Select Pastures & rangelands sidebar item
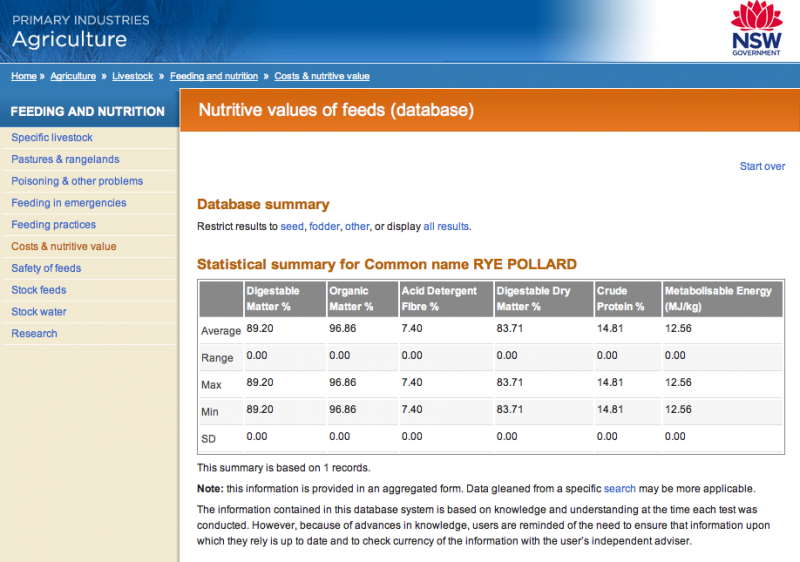Image resolution: width=800 pixels, height=562 pixels. [x=65, y=159]
